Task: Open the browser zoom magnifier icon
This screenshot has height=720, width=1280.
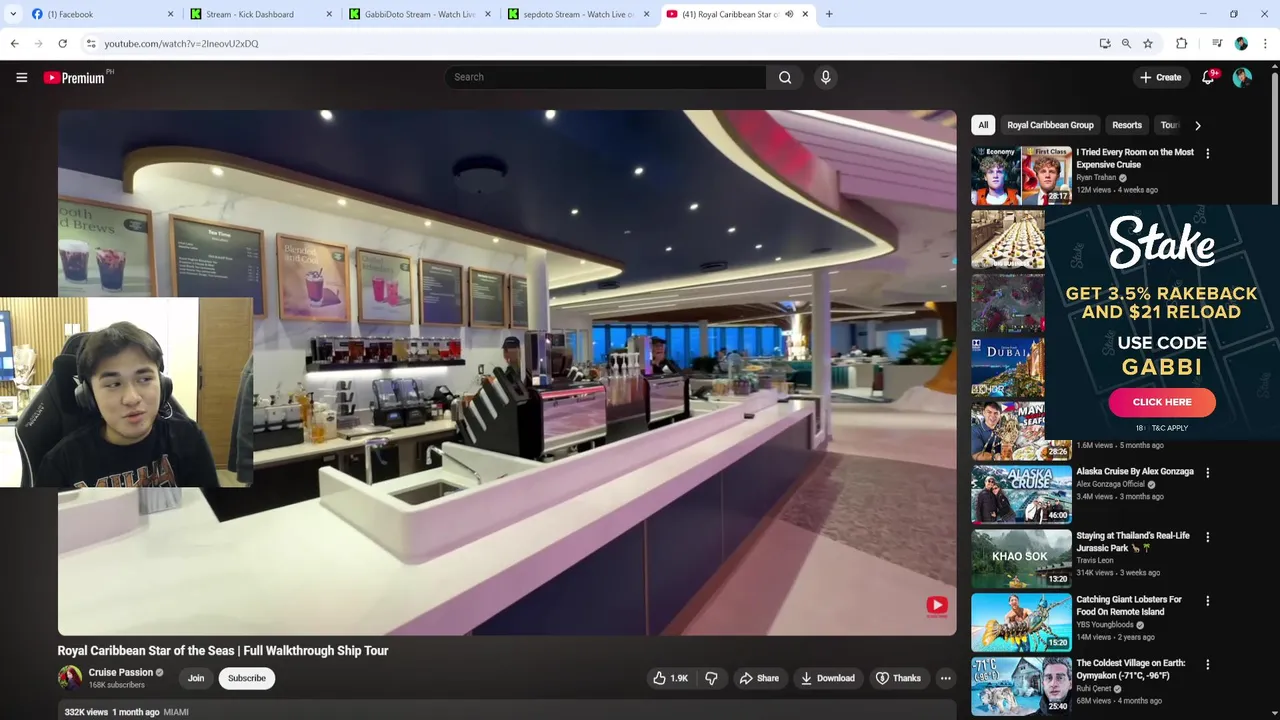Action: click(1126, 43)
